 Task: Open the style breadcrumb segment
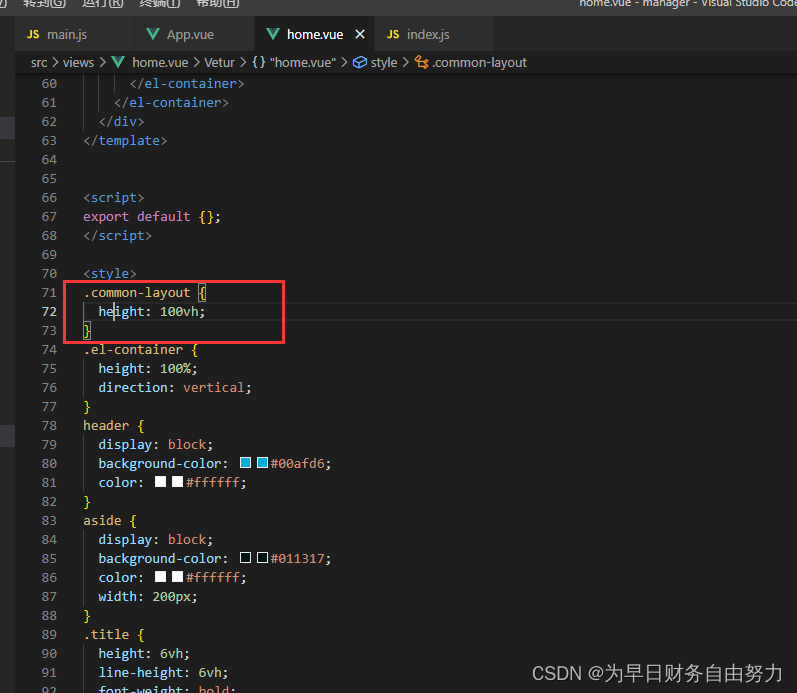[384, 63]
